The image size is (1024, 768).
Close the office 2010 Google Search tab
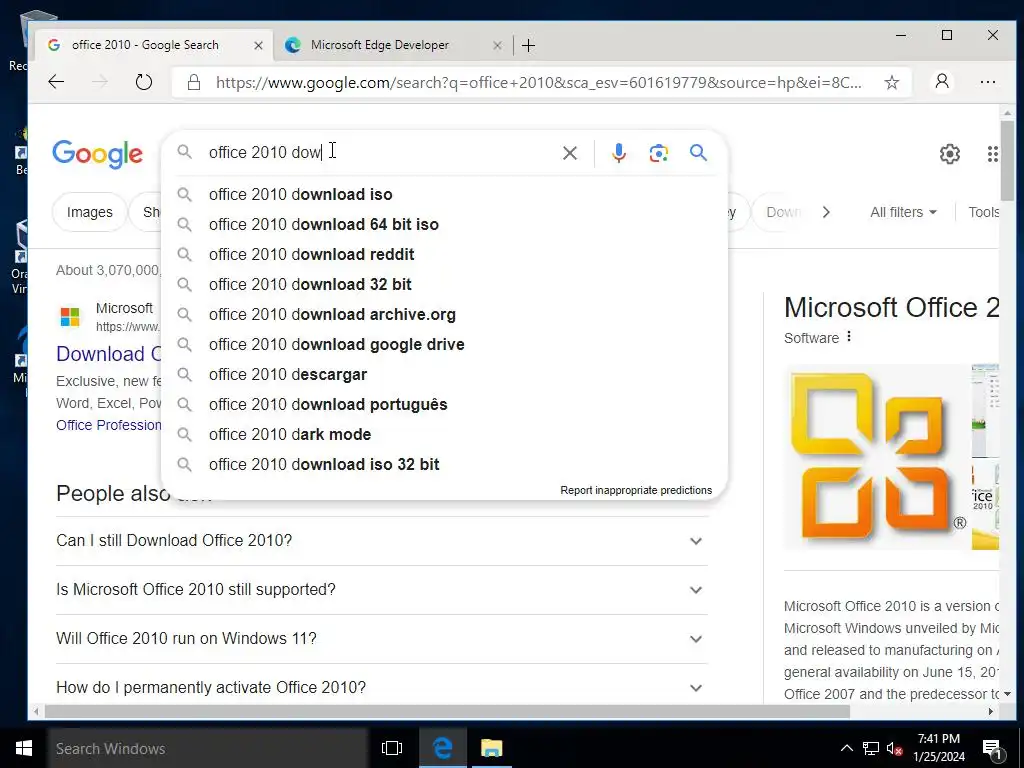click(258, 45)
